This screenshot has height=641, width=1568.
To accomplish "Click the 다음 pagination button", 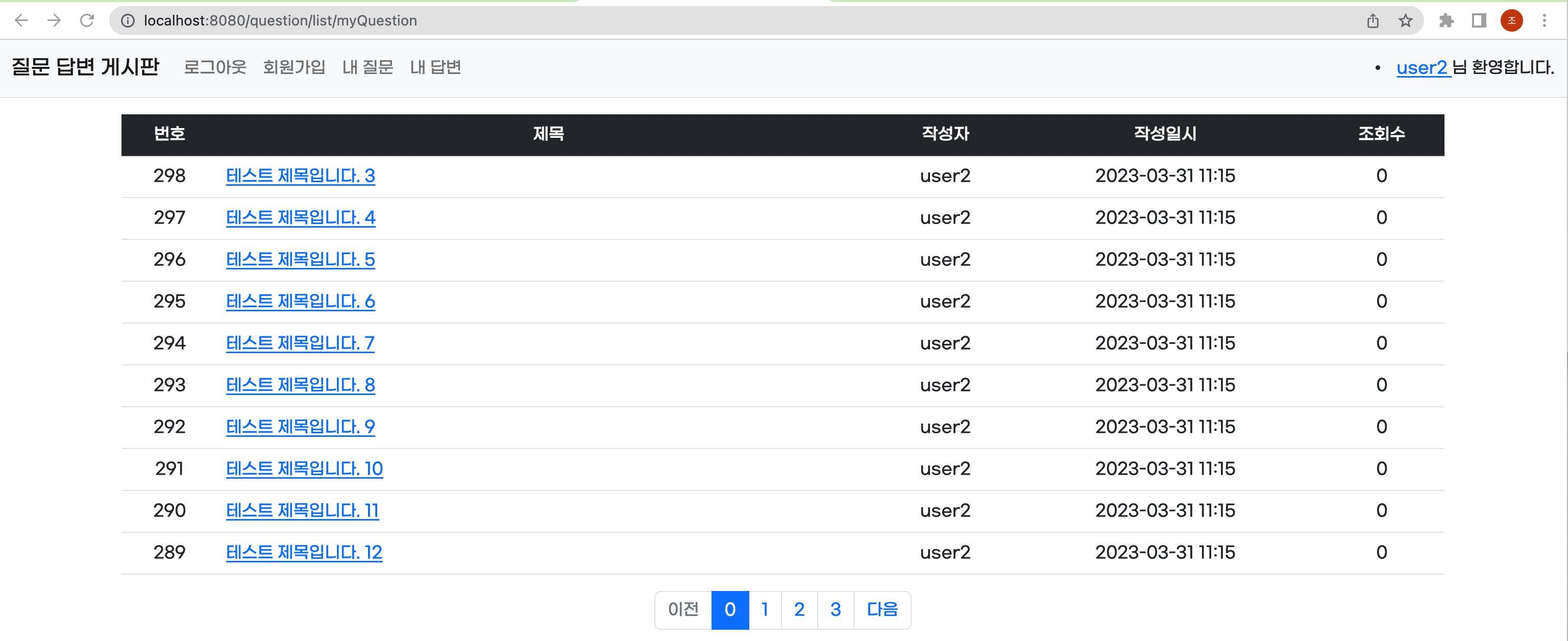I will 882,609.
